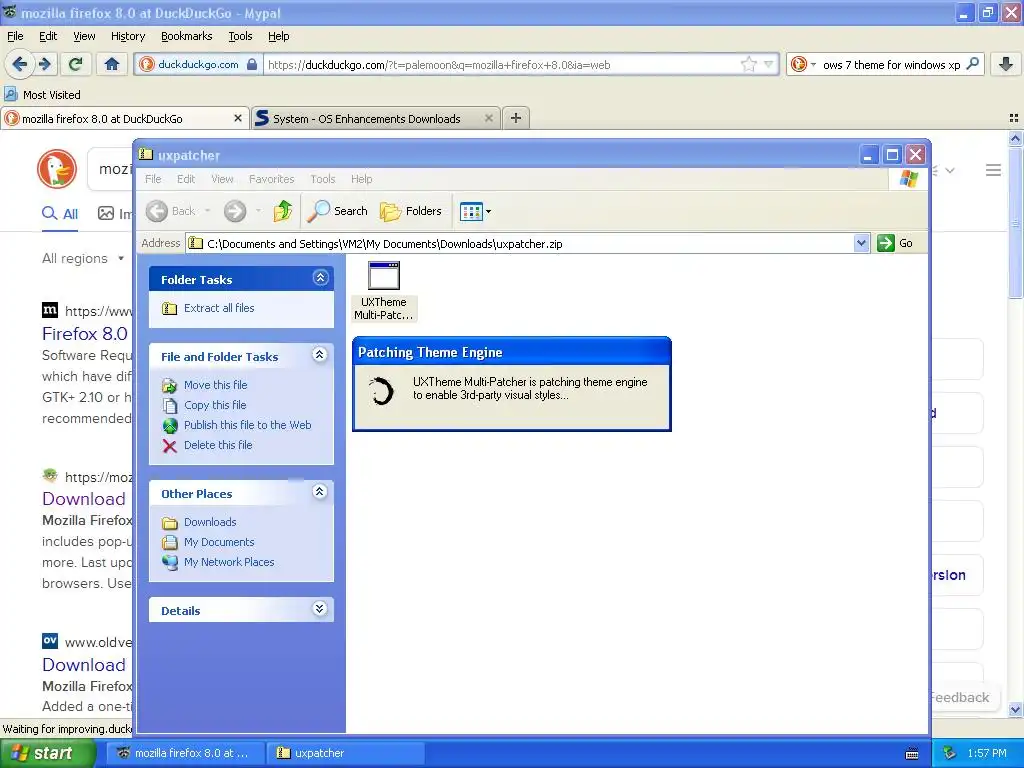Open list all tabs button

1014,118
